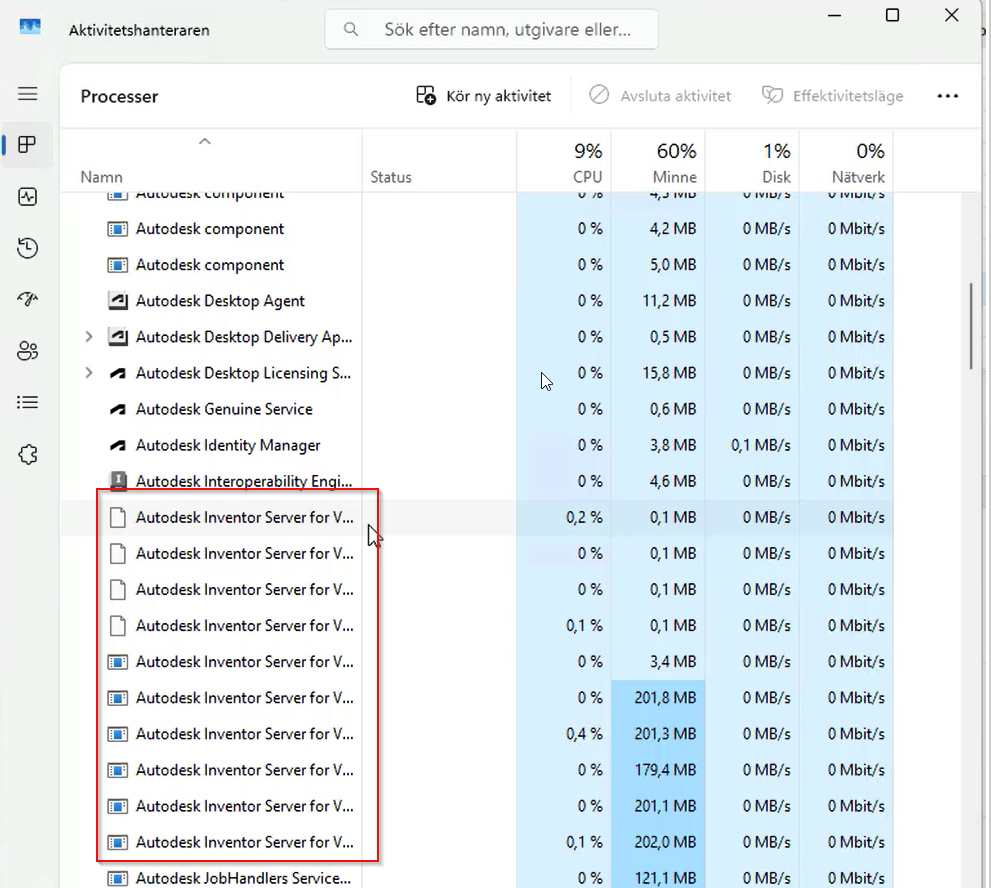Click Avsluta aktivitet button
The width and height of the screenshot is (991, 888).
pyautogui.click(x=660, y=96)
